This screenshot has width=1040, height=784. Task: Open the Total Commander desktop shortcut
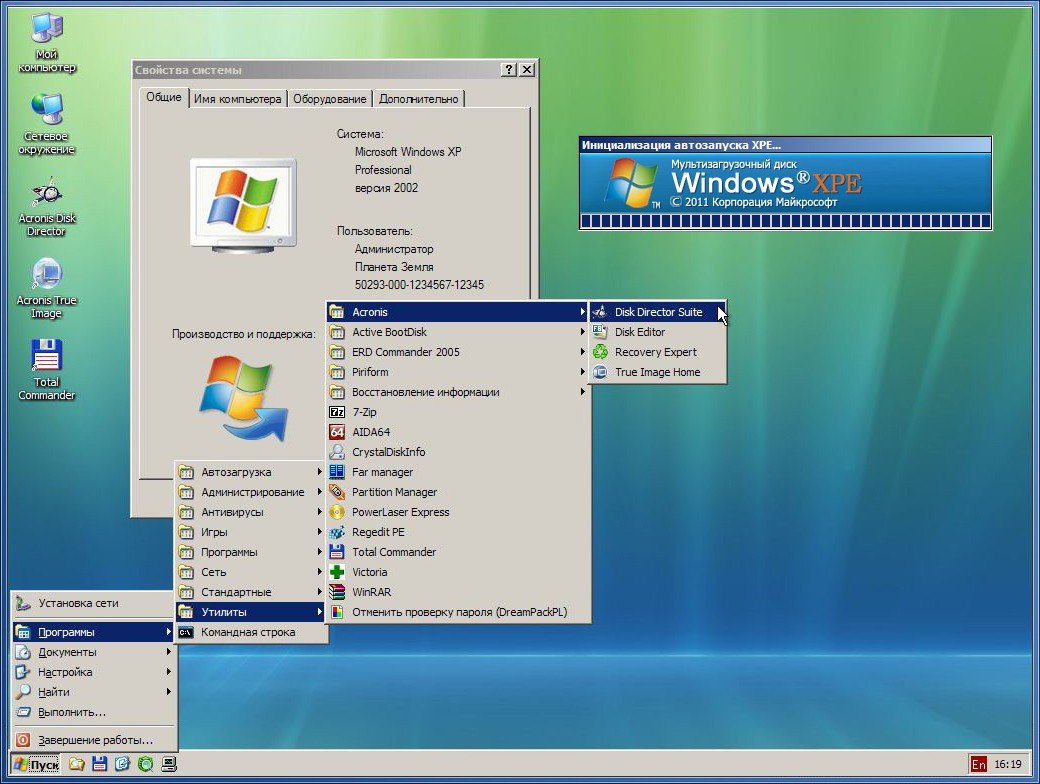point(46,370)
